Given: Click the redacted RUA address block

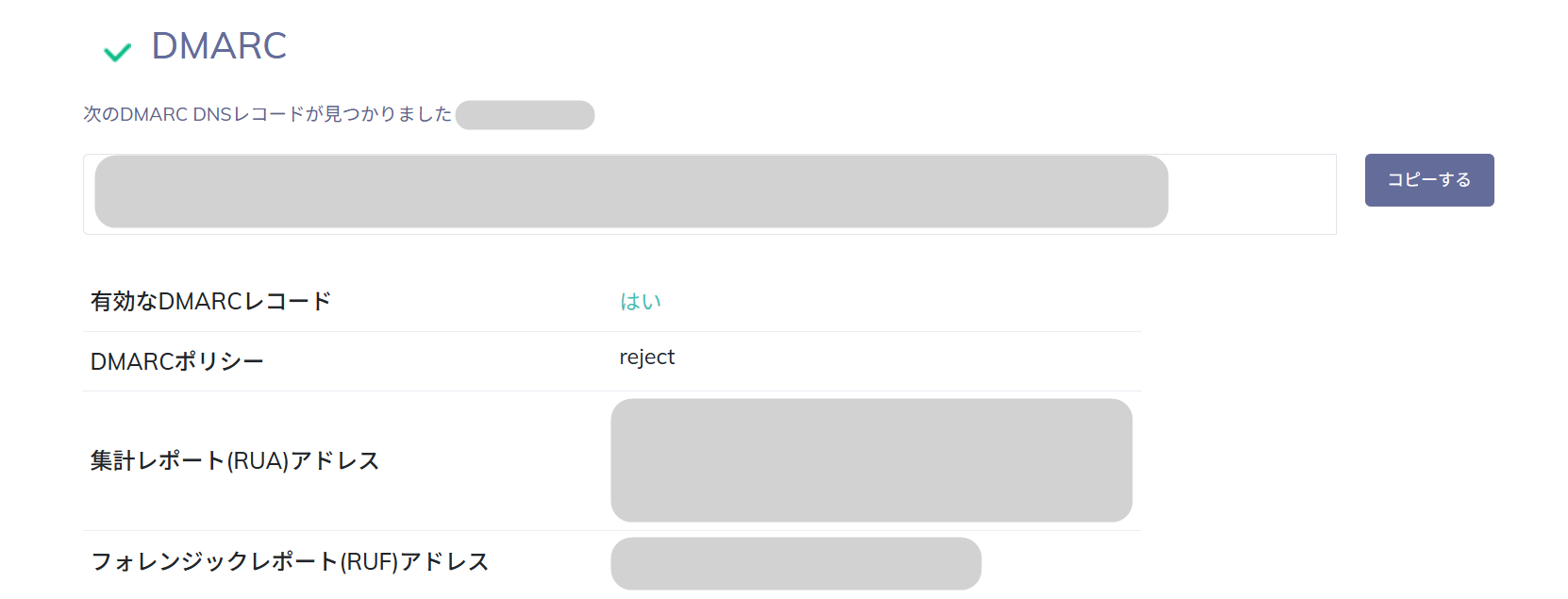Looking at the screenshot, I should (871, 460).
